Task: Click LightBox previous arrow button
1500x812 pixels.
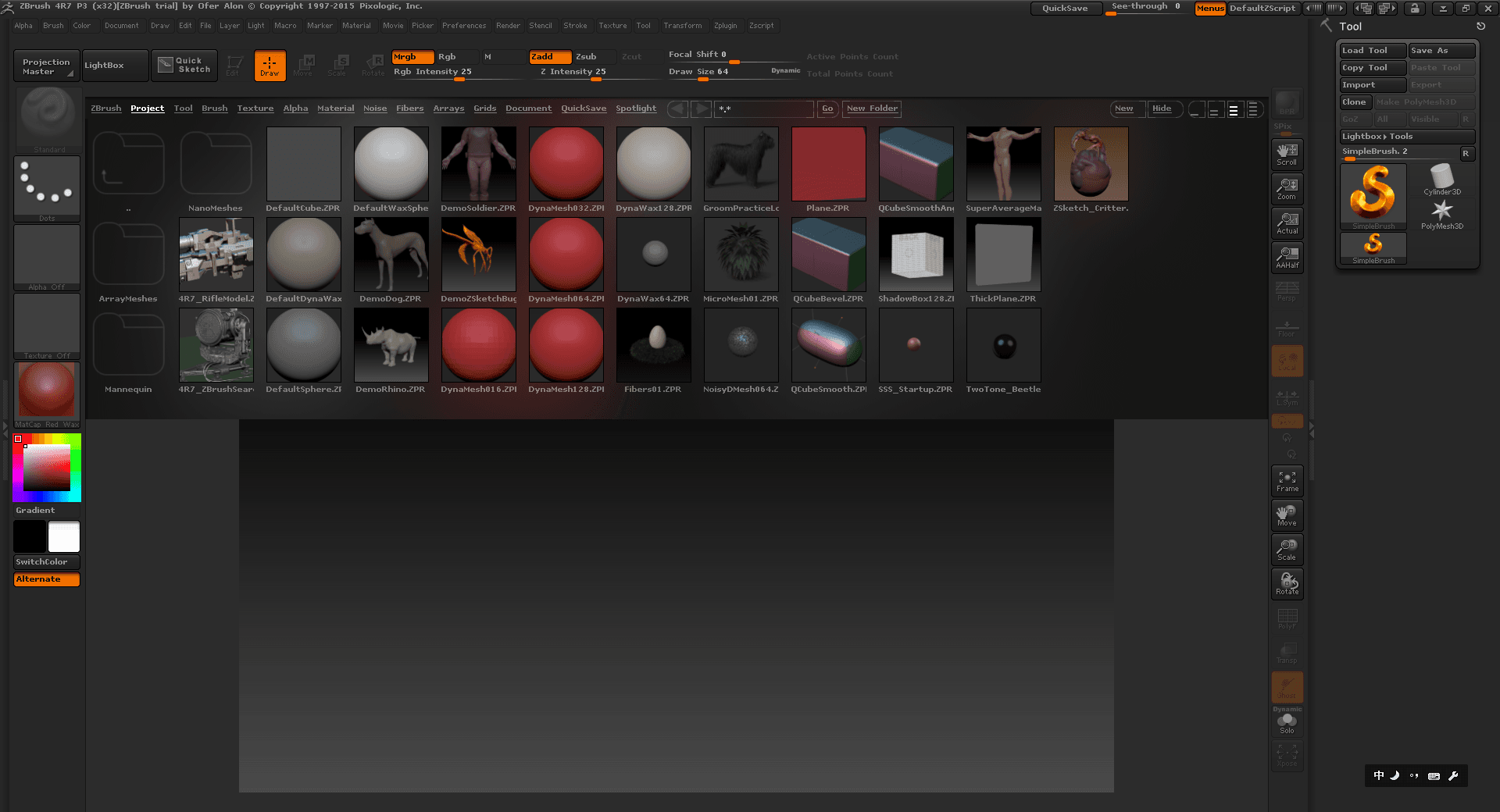Action: pos(677,109)
